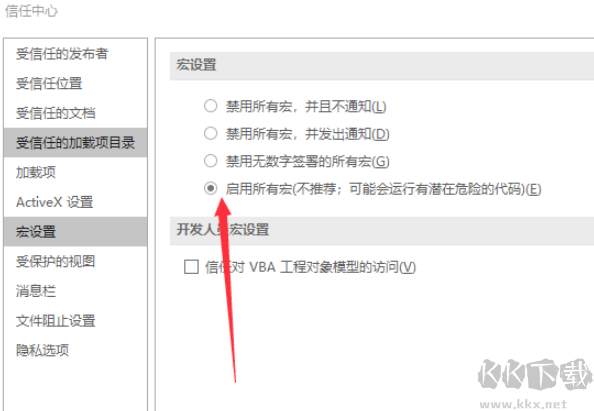Select 禁用所有宏，并发出通知 radio button
Screen dimensions: 594x411
coord(211,133)
